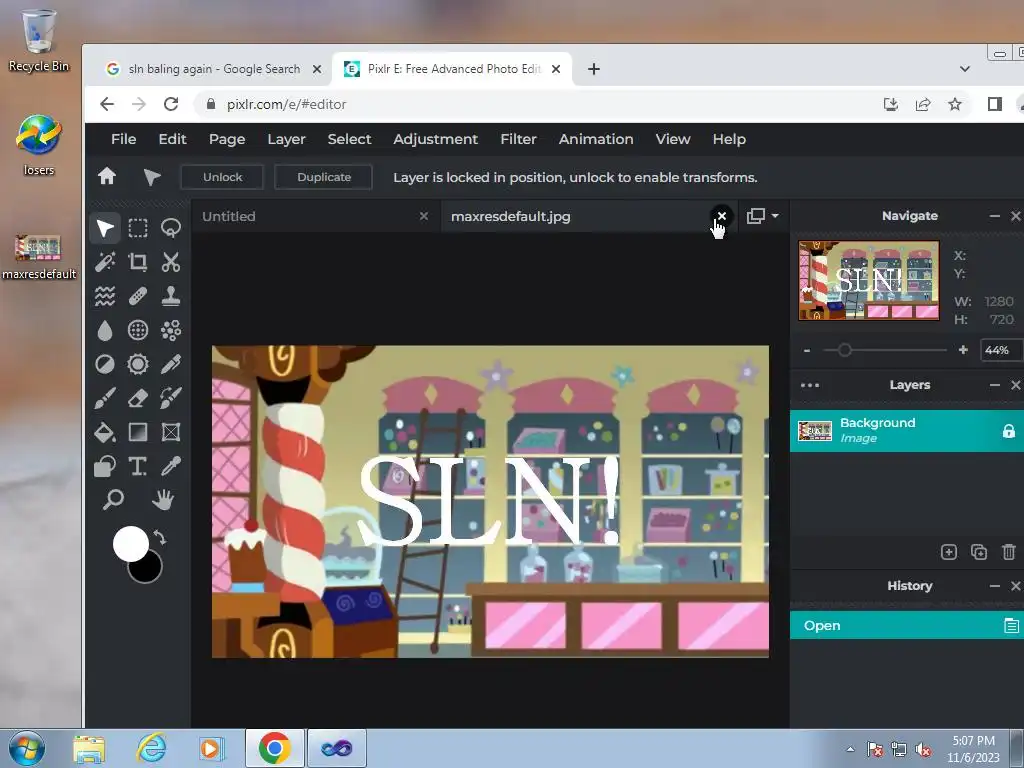
Task: Select the Marquee selection tool
Action: coord(138,229)
